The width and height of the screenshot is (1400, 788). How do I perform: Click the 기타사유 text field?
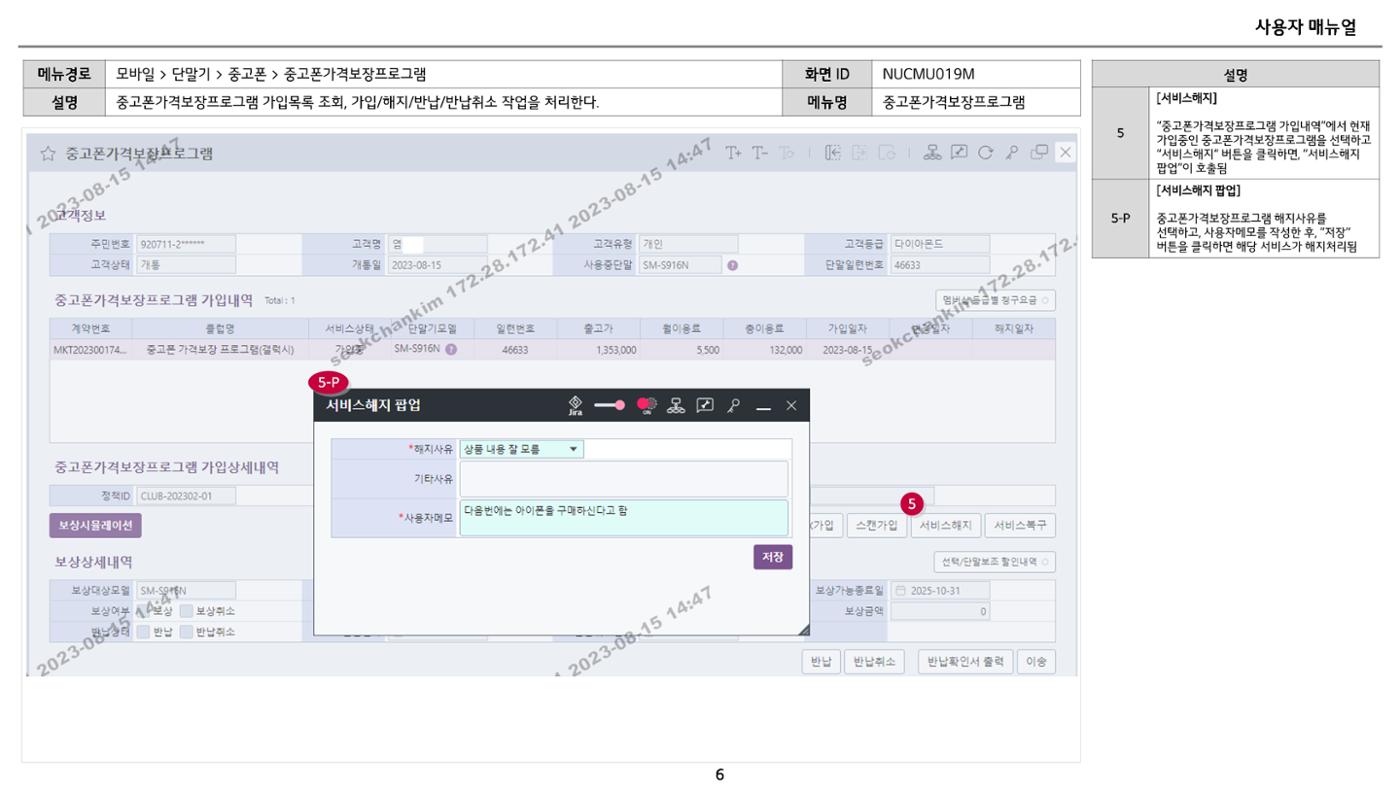tap(624, 479)
